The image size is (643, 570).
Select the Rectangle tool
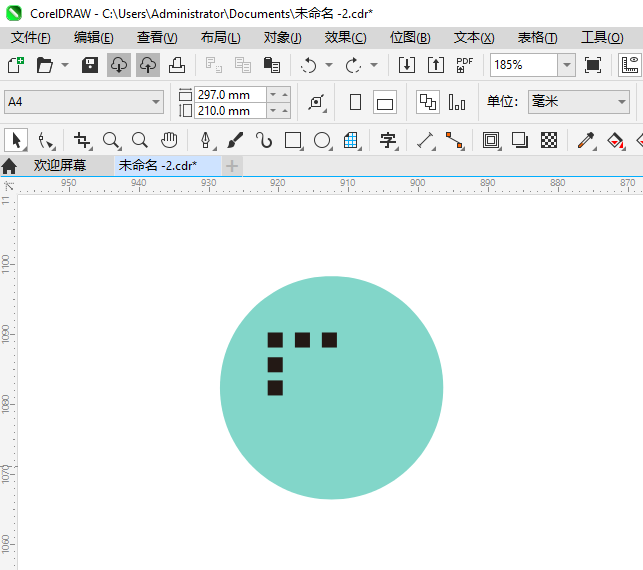(293, 141)
